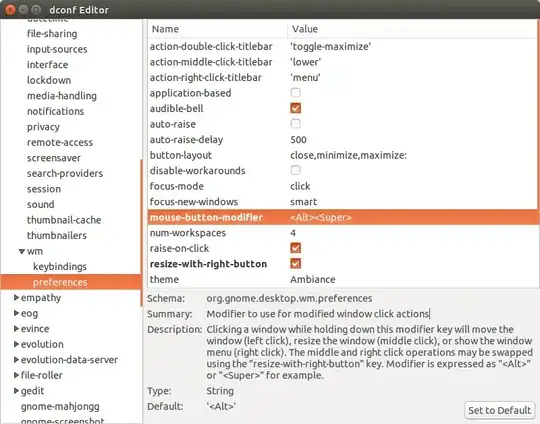Click the Value column header

[x=413, y=29]
